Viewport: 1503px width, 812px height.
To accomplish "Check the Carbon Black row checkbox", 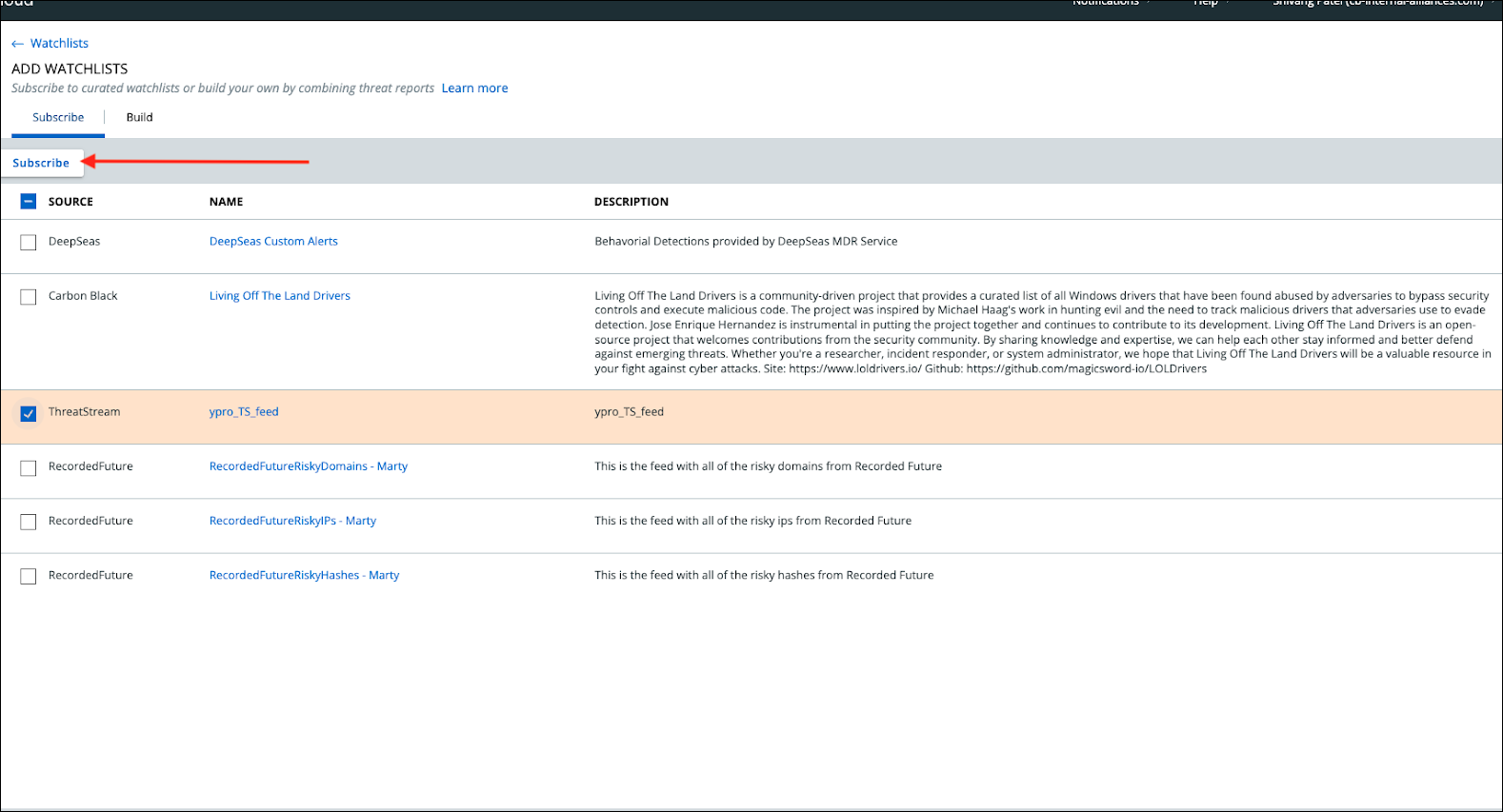I will click(29, 297).
